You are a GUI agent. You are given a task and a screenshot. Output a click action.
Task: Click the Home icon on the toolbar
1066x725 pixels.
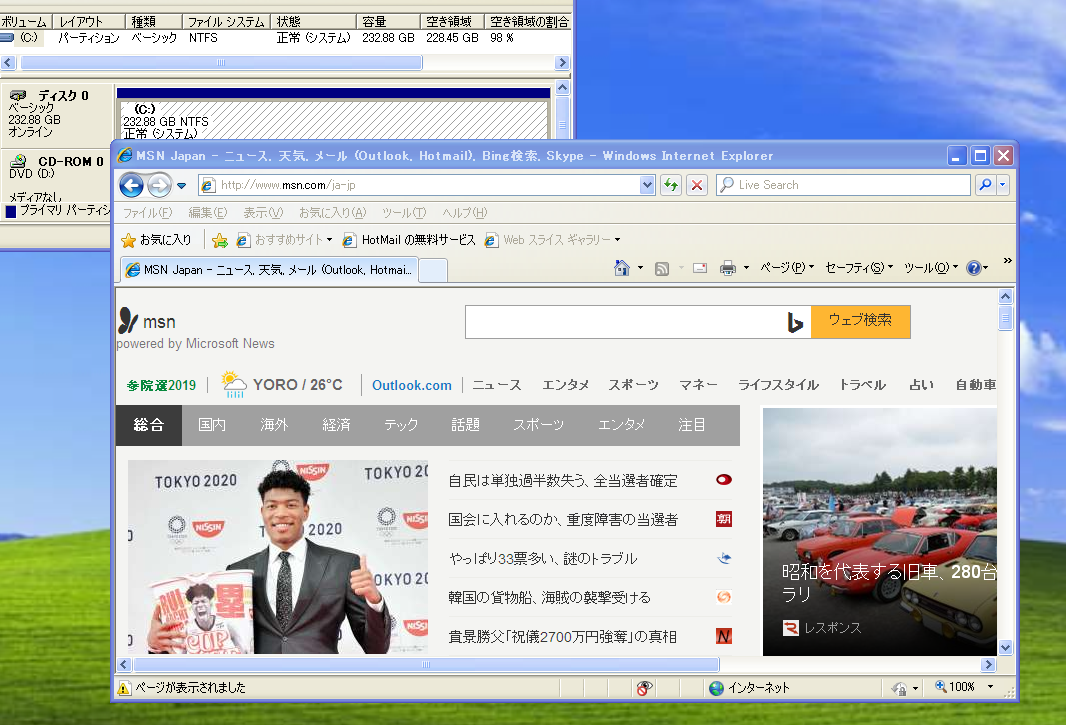click(x=621, y=266)
